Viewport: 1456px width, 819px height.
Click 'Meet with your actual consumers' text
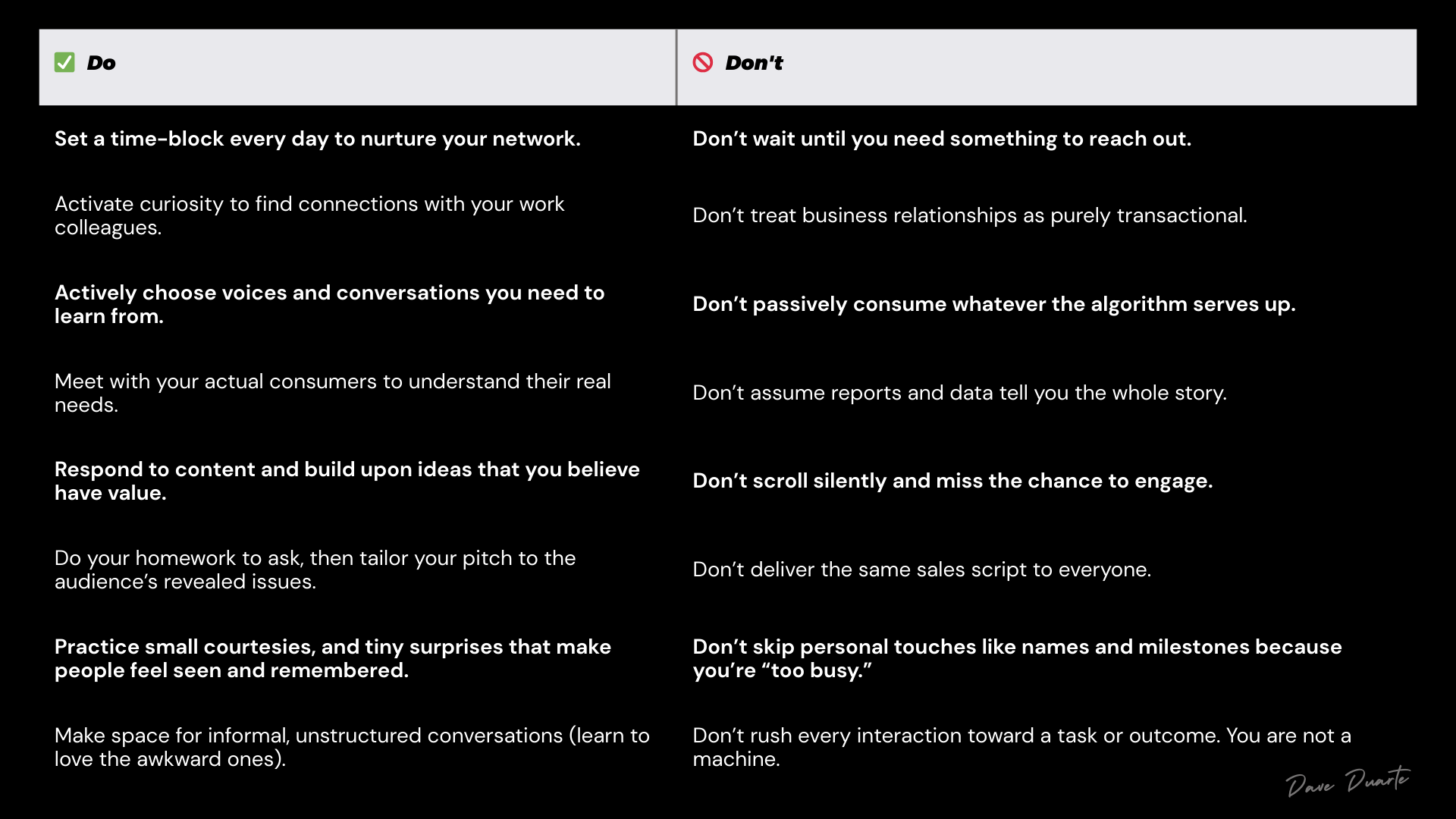pos(332,393)
